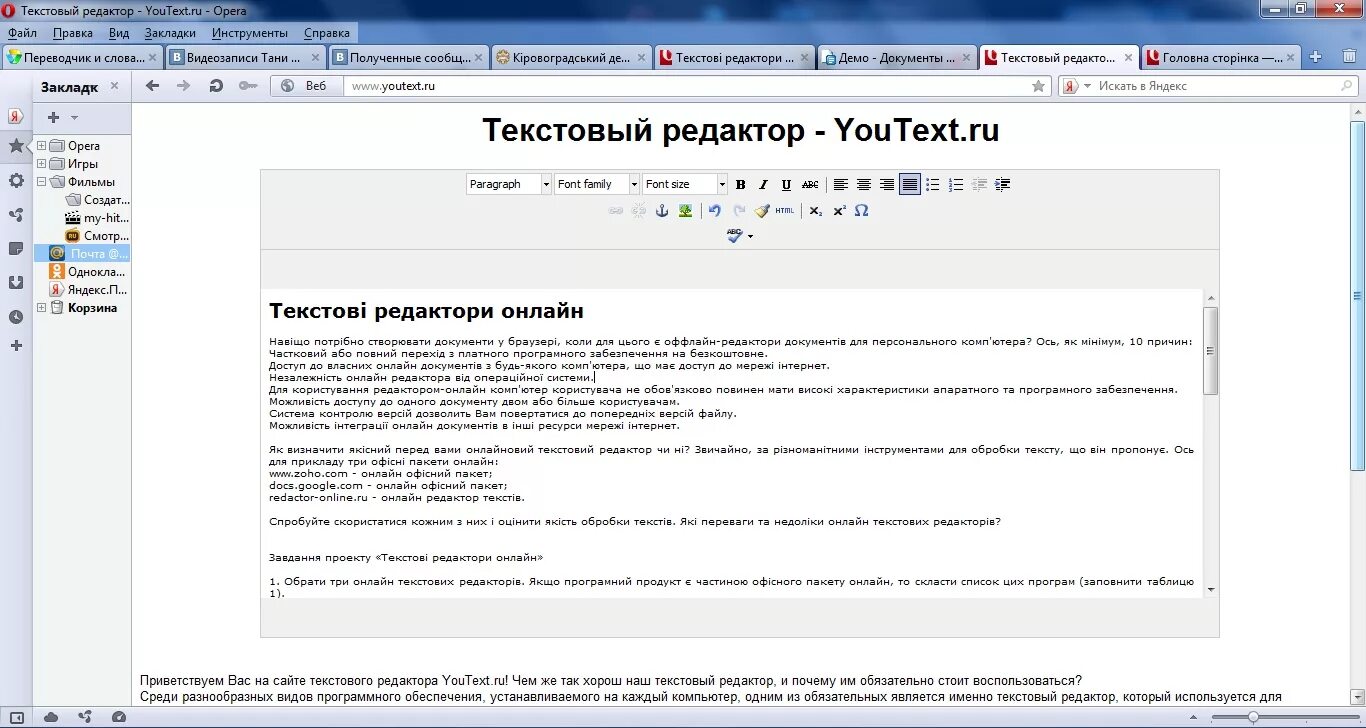The image size is (1366, 728).
Task: Open History clock panel in sidebar
Action: point(16,317)
